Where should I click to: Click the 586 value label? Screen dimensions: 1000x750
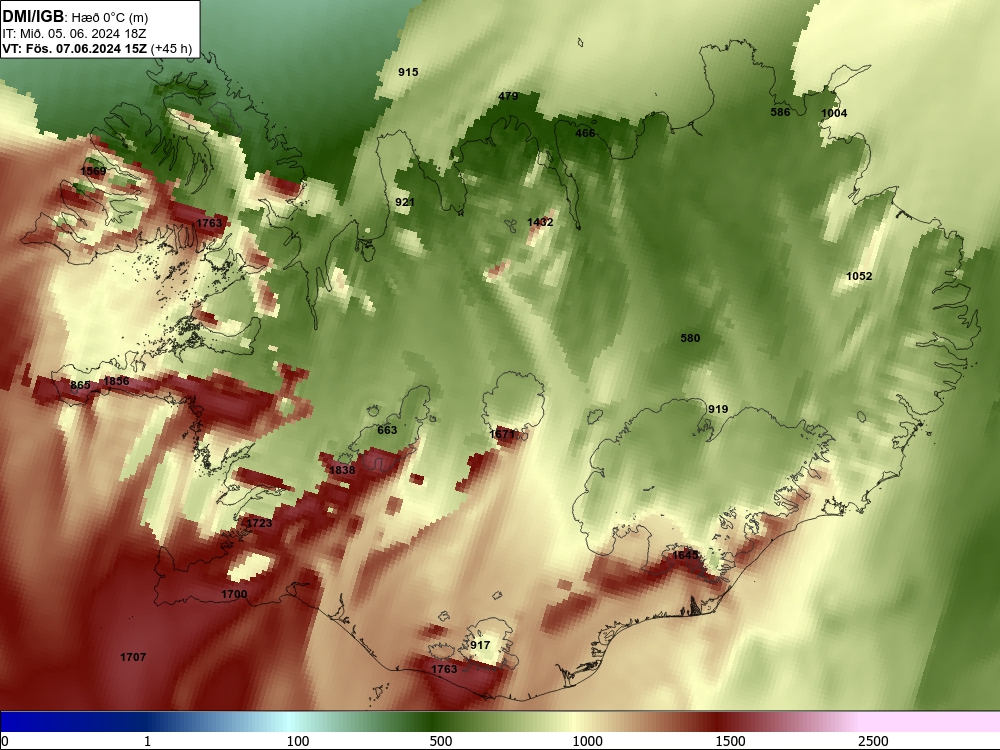pos(780,112)
